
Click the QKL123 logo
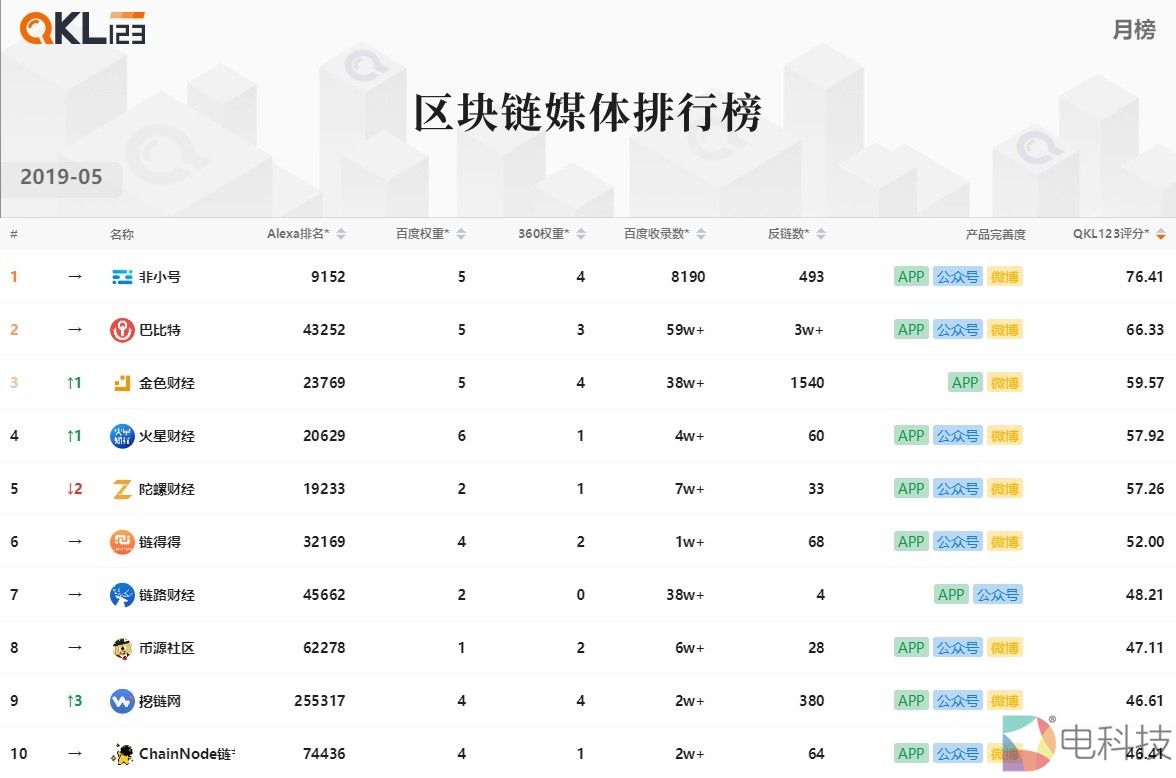[x=83, y=28]
